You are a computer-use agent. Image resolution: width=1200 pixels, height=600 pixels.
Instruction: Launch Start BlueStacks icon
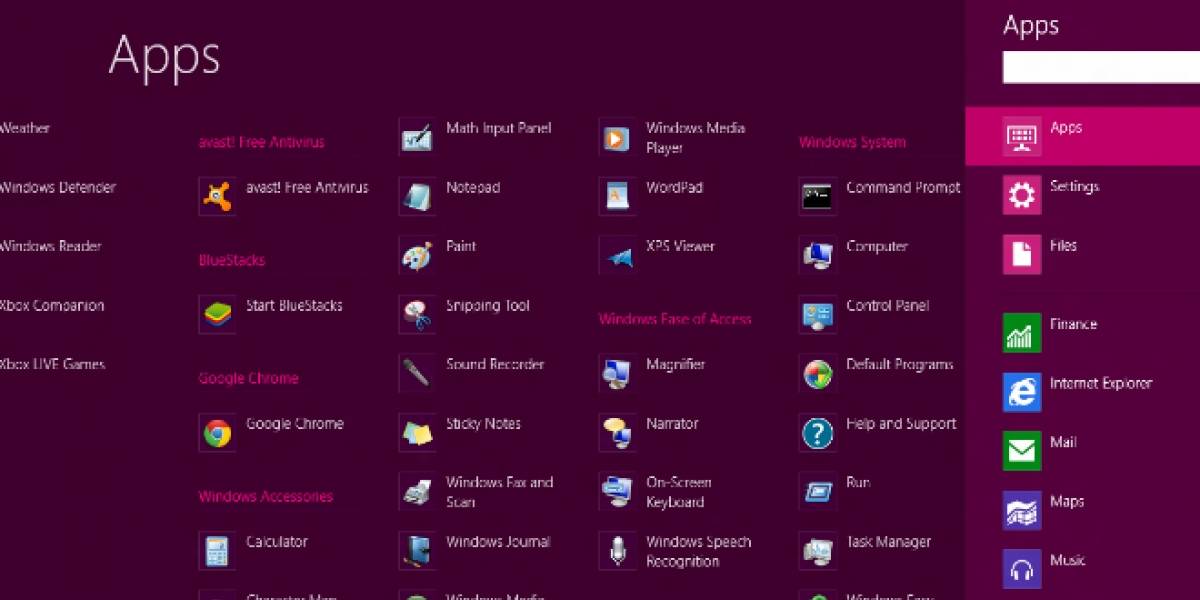tap(218, 314)
